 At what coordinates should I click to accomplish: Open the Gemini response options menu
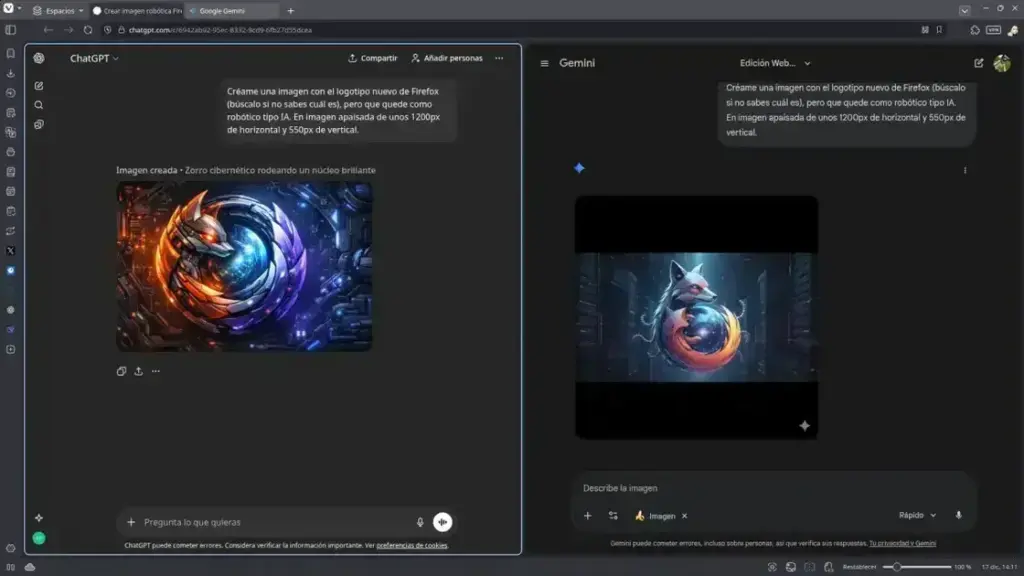coord(965,170)
